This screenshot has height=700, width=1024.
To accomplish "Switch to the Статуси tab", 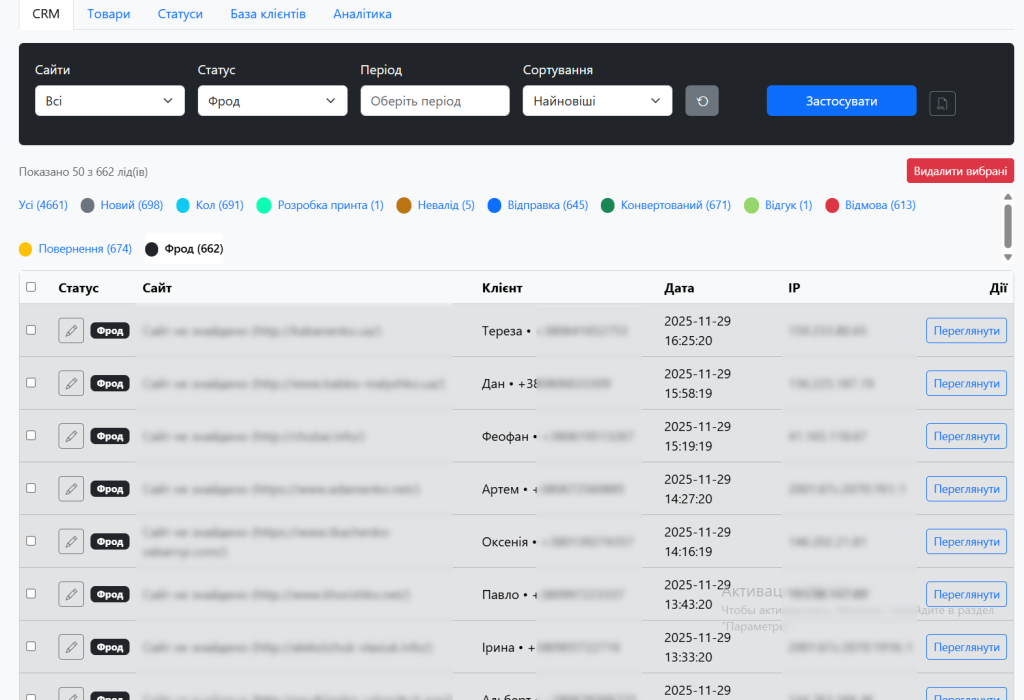I will point(180,14).
